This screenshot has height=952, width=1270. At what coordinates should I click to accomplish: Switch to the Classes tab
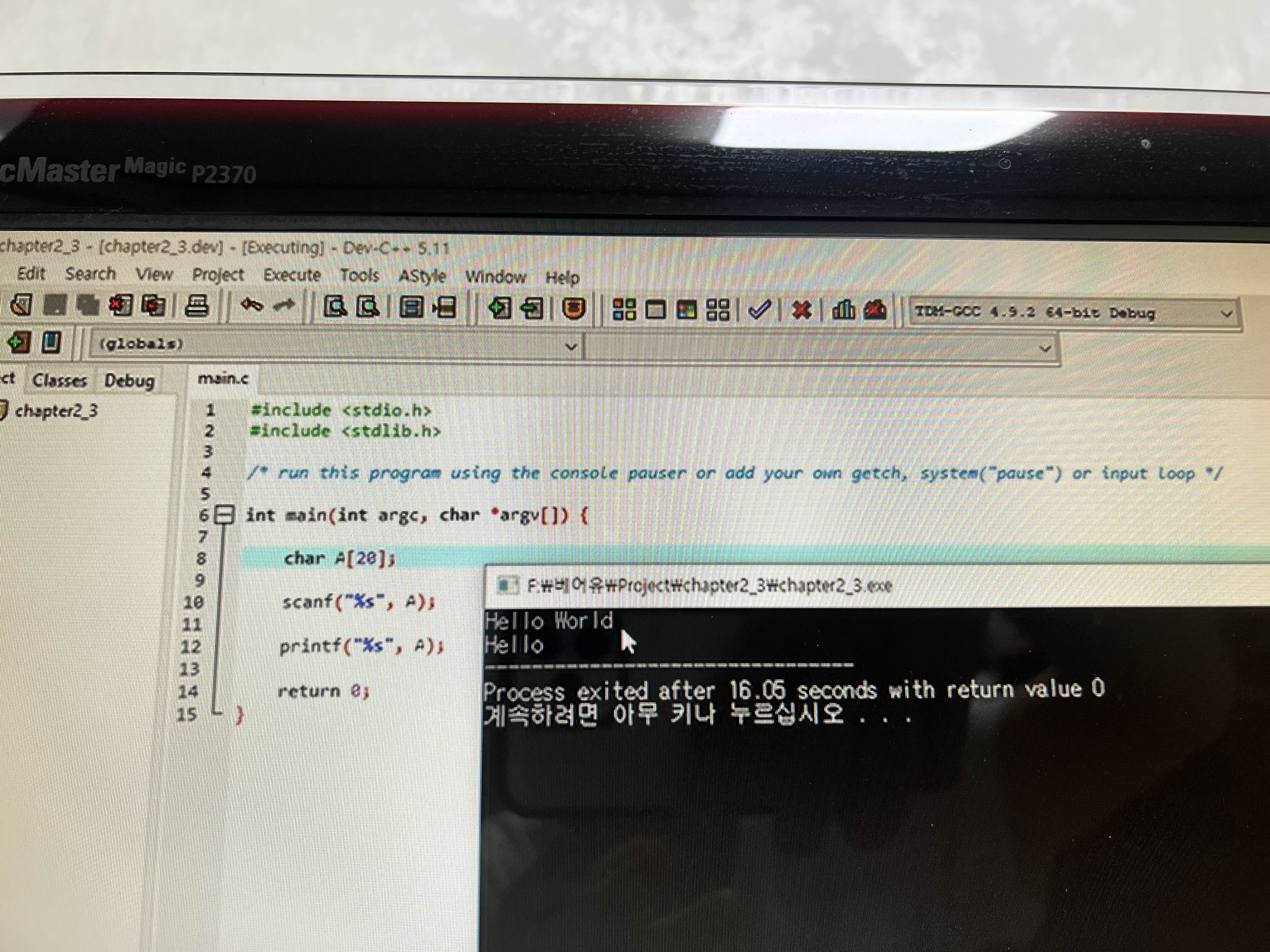60,381
